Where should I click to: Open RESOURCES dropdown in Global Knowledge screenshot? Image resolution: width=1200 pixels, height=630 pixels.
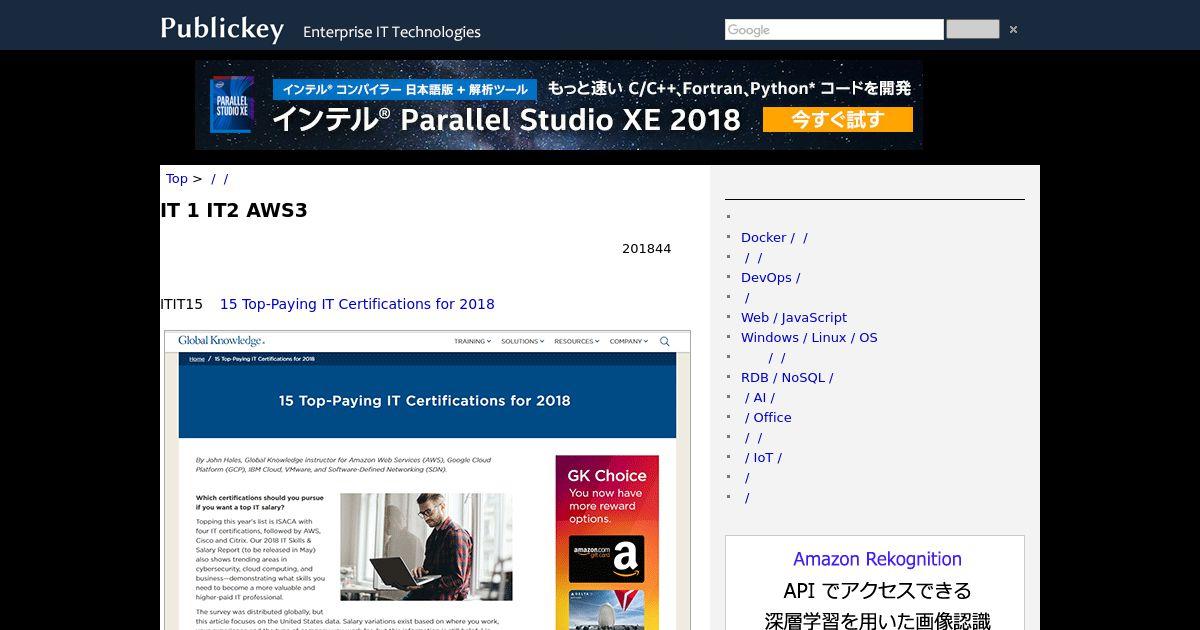pyautogui.click(x=577, y=341)
